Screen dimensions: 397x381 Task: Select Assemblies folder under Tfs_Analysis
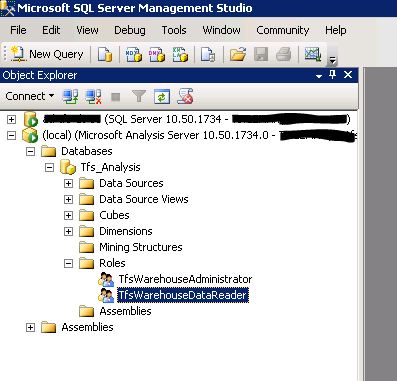coord(125,311)
